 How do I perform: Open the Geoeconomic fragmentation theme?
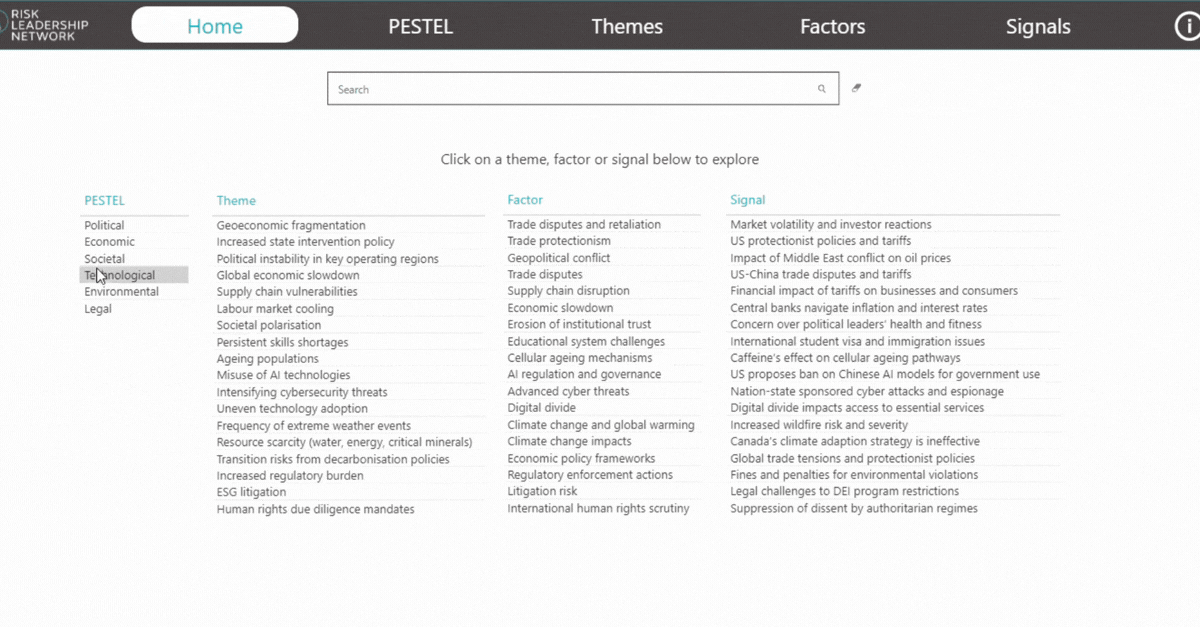point(291,226)
